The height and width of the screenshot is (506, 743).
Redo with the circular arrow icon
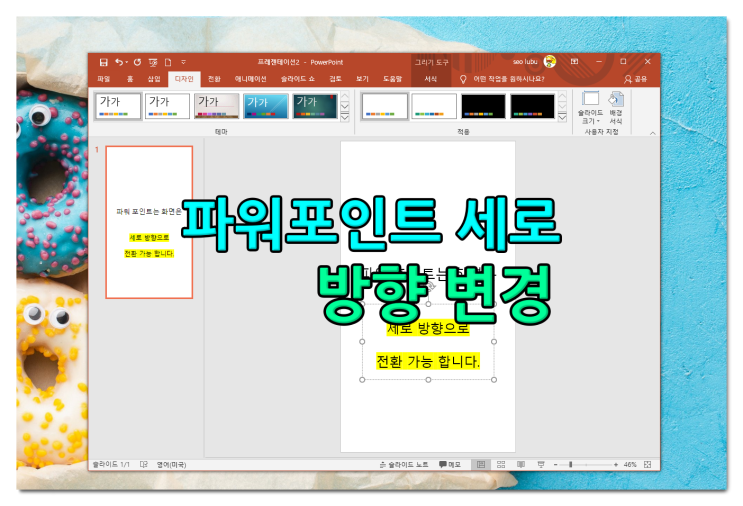137,62
